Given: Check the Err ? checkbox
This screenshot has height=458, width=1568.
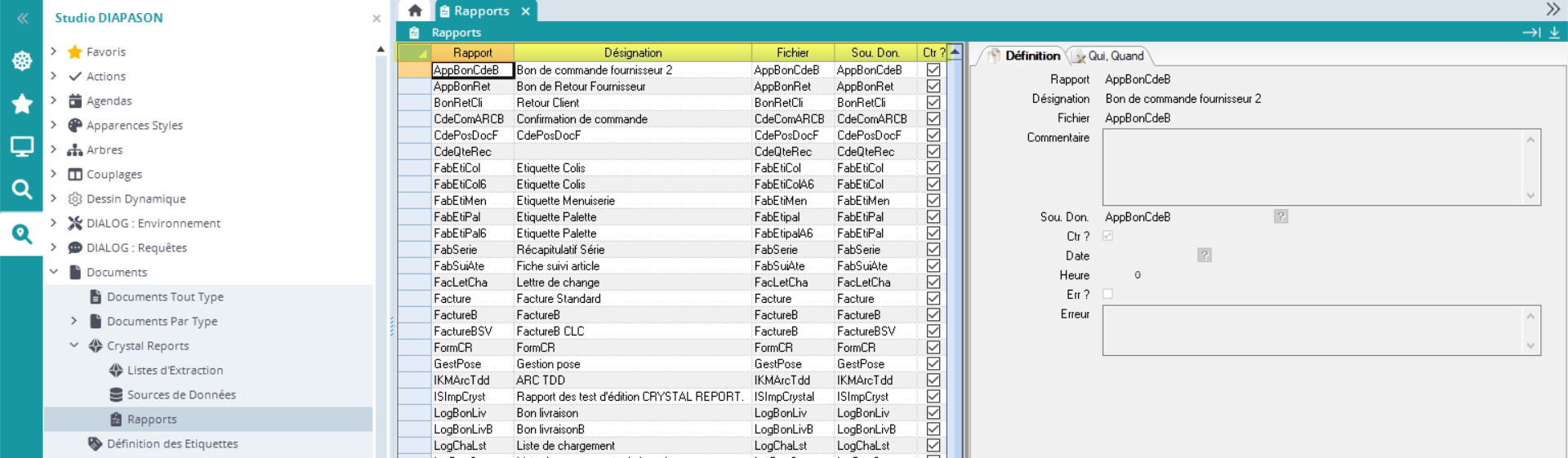Looking at the screenshot, I should (1107, 294).
